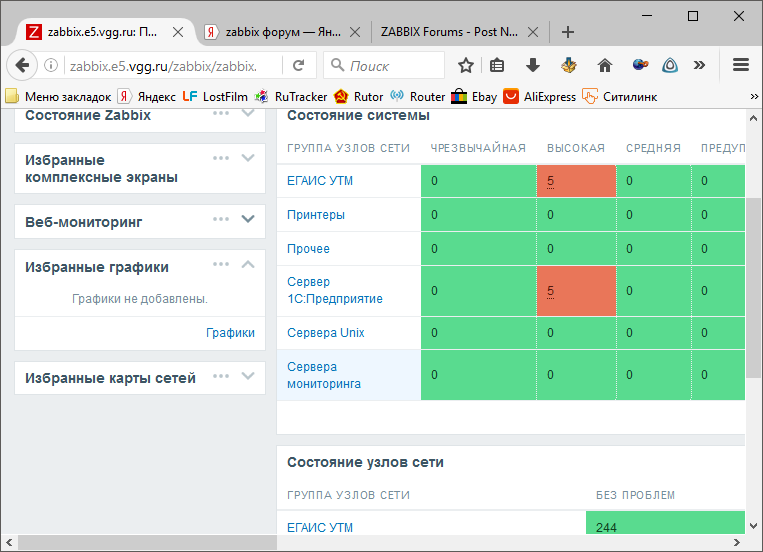Collapse the Избранные графики widget
The height and width of the screenshot is (552, 763).
pos(249,264)
